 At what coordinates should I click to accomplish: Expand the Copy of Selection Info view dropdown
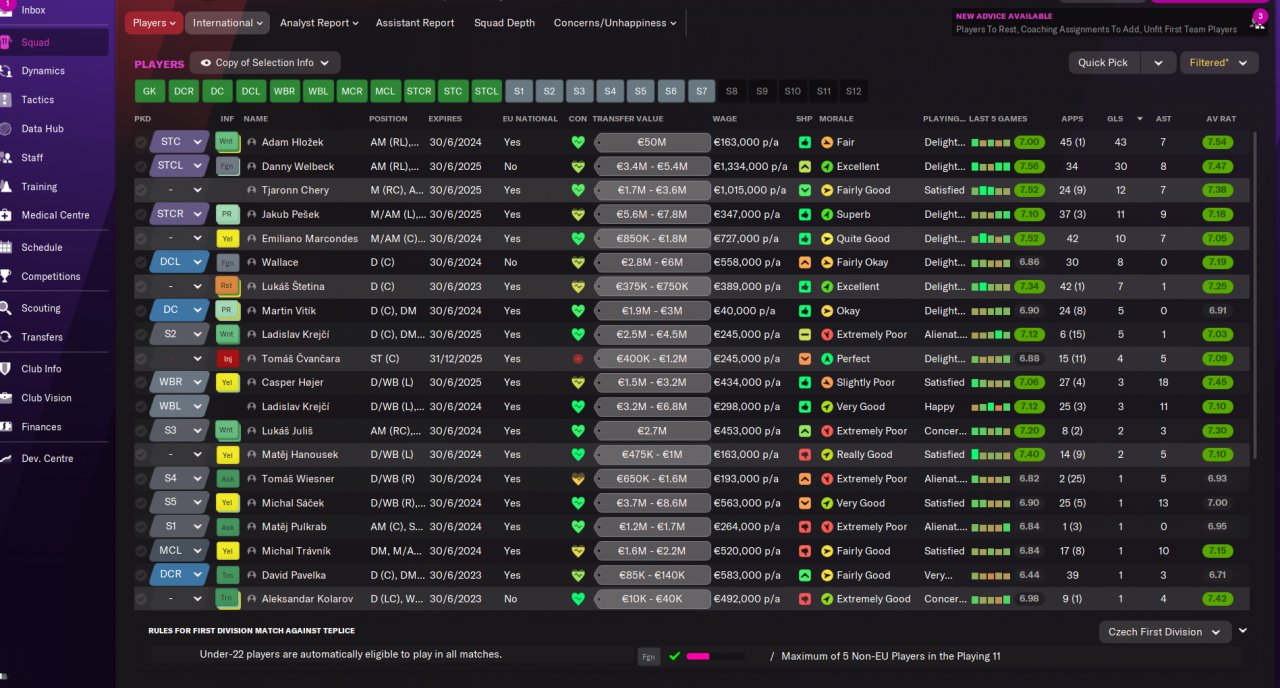coord(265,63)
